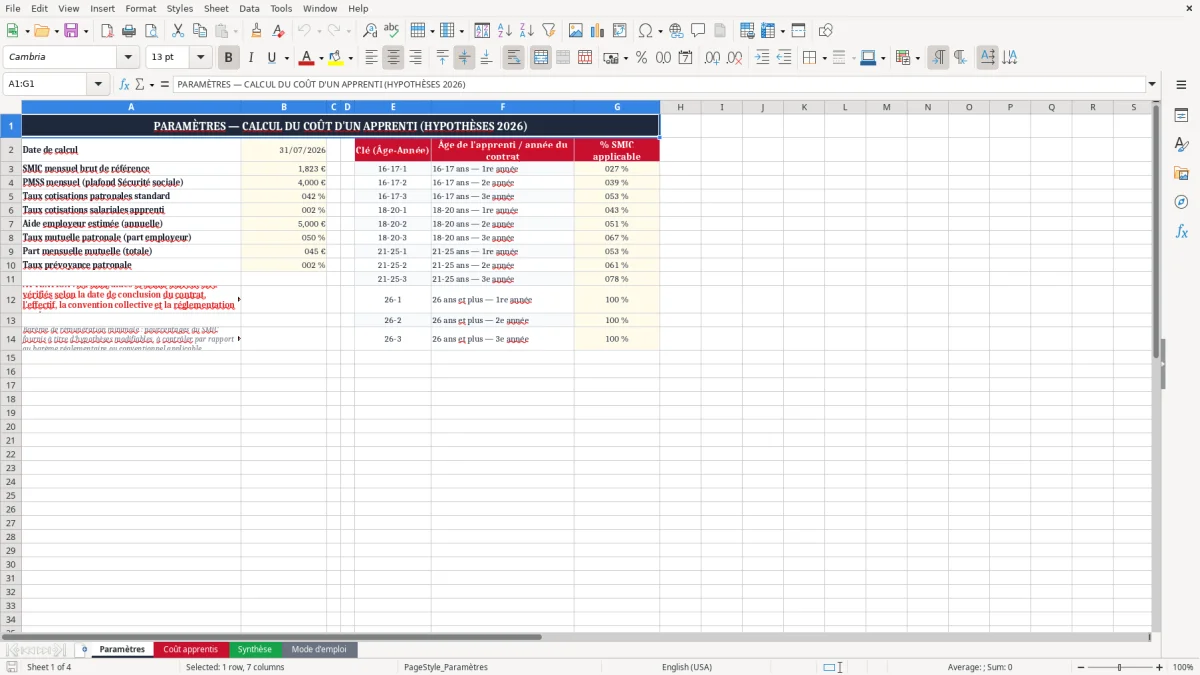The height and width of the screenshot is (675, 1200).
Task: Open the Font Color dropdown arrow
Action: 321,58
